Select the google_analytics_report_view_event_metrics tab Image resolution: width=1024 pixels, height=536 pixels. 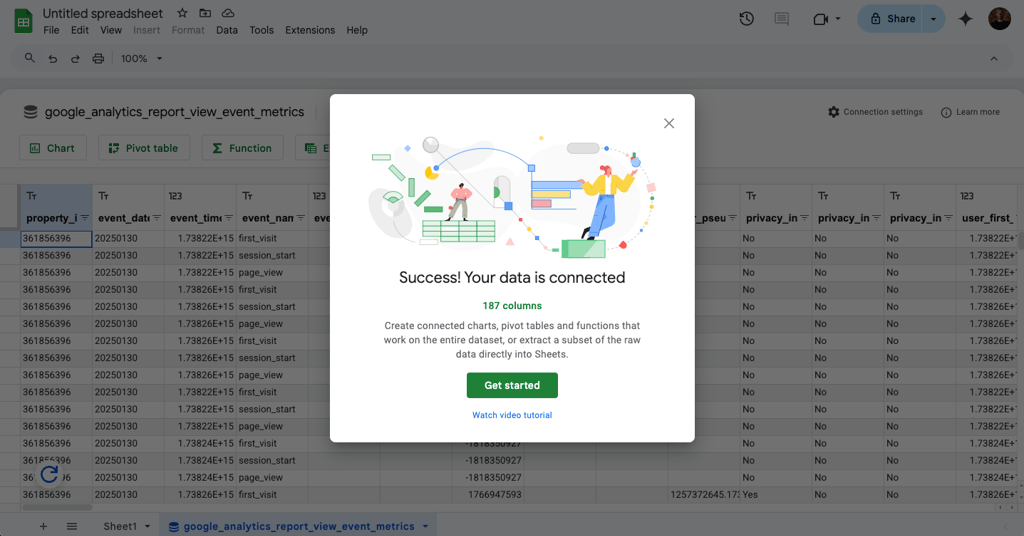(x=298, y=526)
